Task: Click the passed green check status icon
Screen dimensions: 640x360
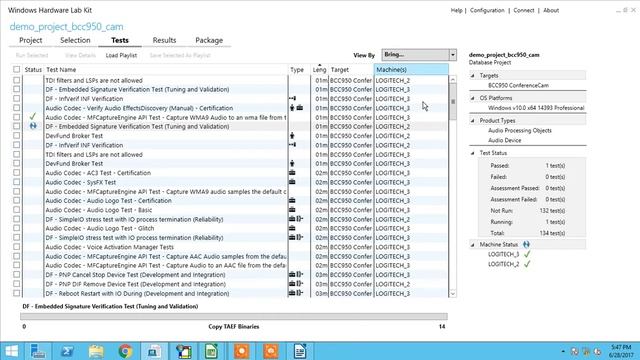Action: [x=33, y=117]
